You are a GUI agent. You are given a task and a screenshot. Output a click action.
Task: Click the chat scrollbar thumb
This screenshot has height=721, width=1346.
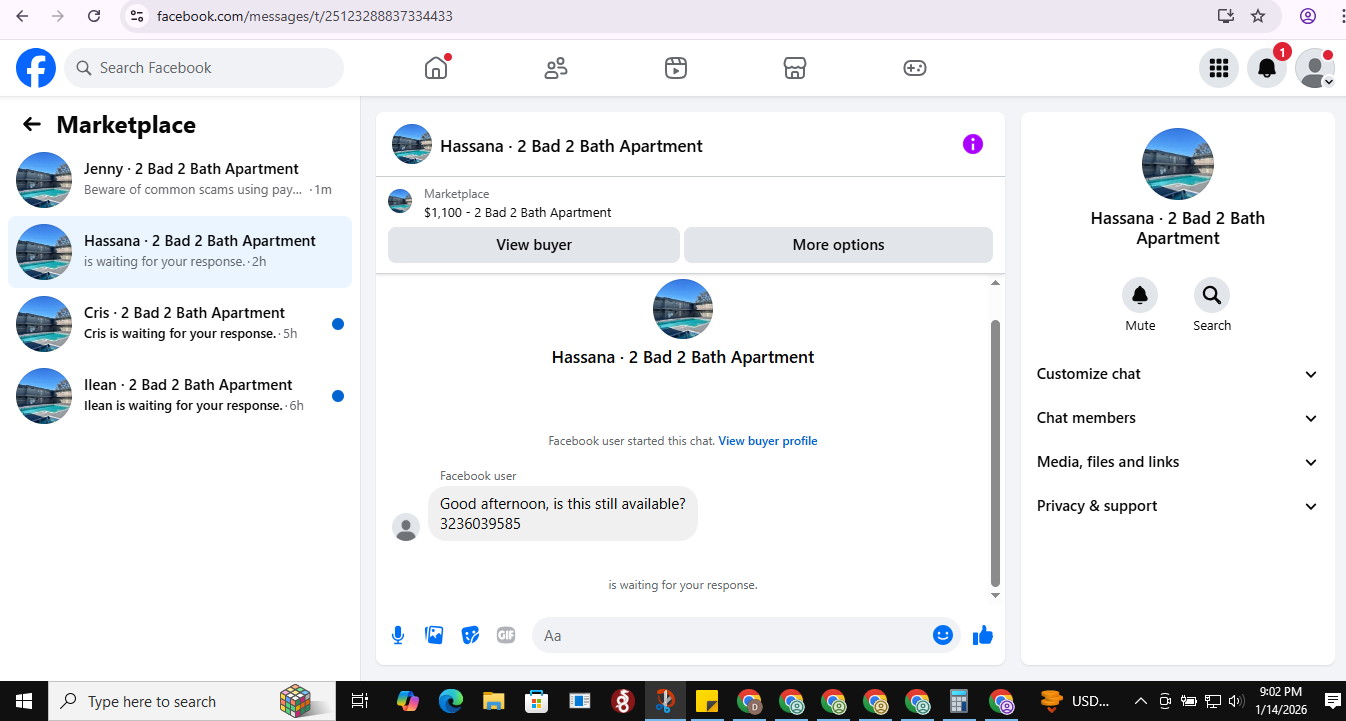point(995,453)
